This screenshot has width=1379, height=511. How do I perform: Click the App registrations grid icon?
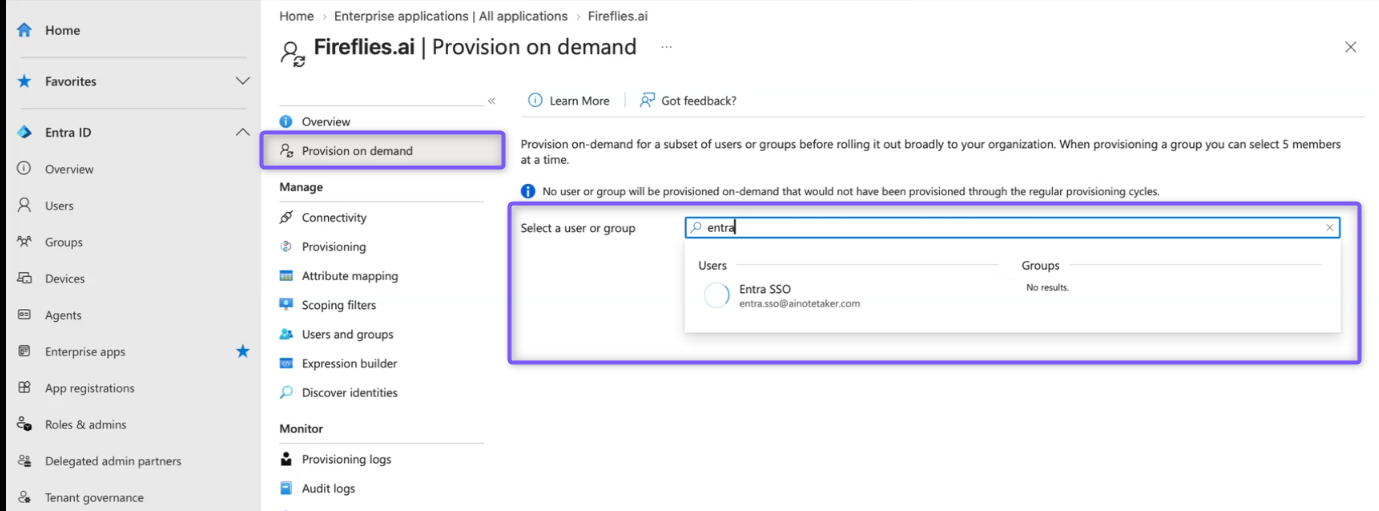tap(25, 388)
